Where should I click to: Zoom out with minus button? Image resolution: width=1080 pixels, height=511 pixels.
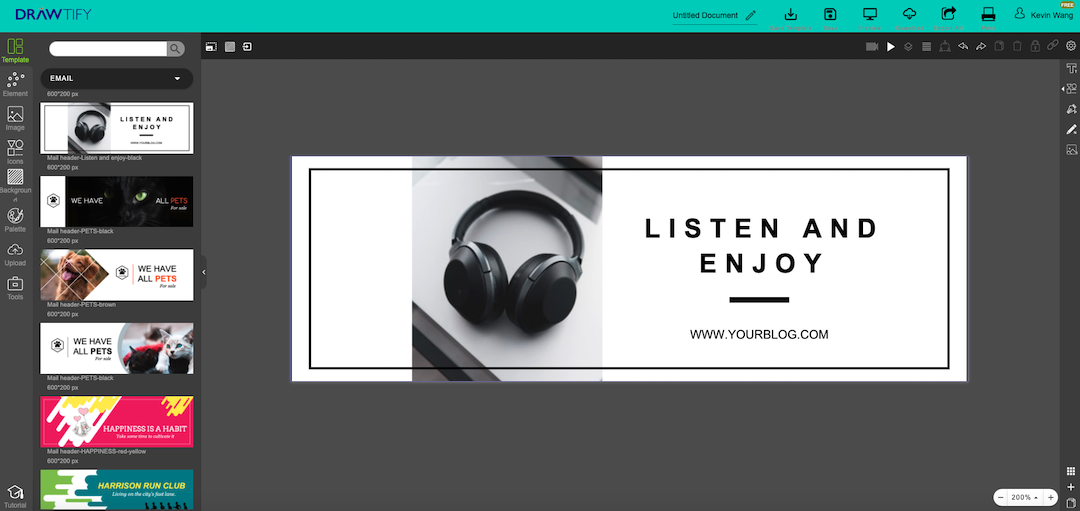point(1001,497)
